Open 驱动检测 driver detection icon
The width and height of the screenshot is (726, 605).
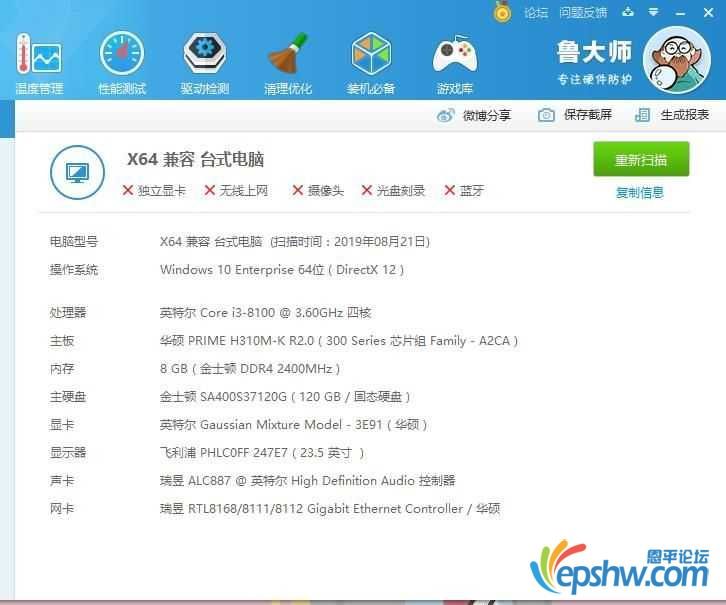point(205,62)
